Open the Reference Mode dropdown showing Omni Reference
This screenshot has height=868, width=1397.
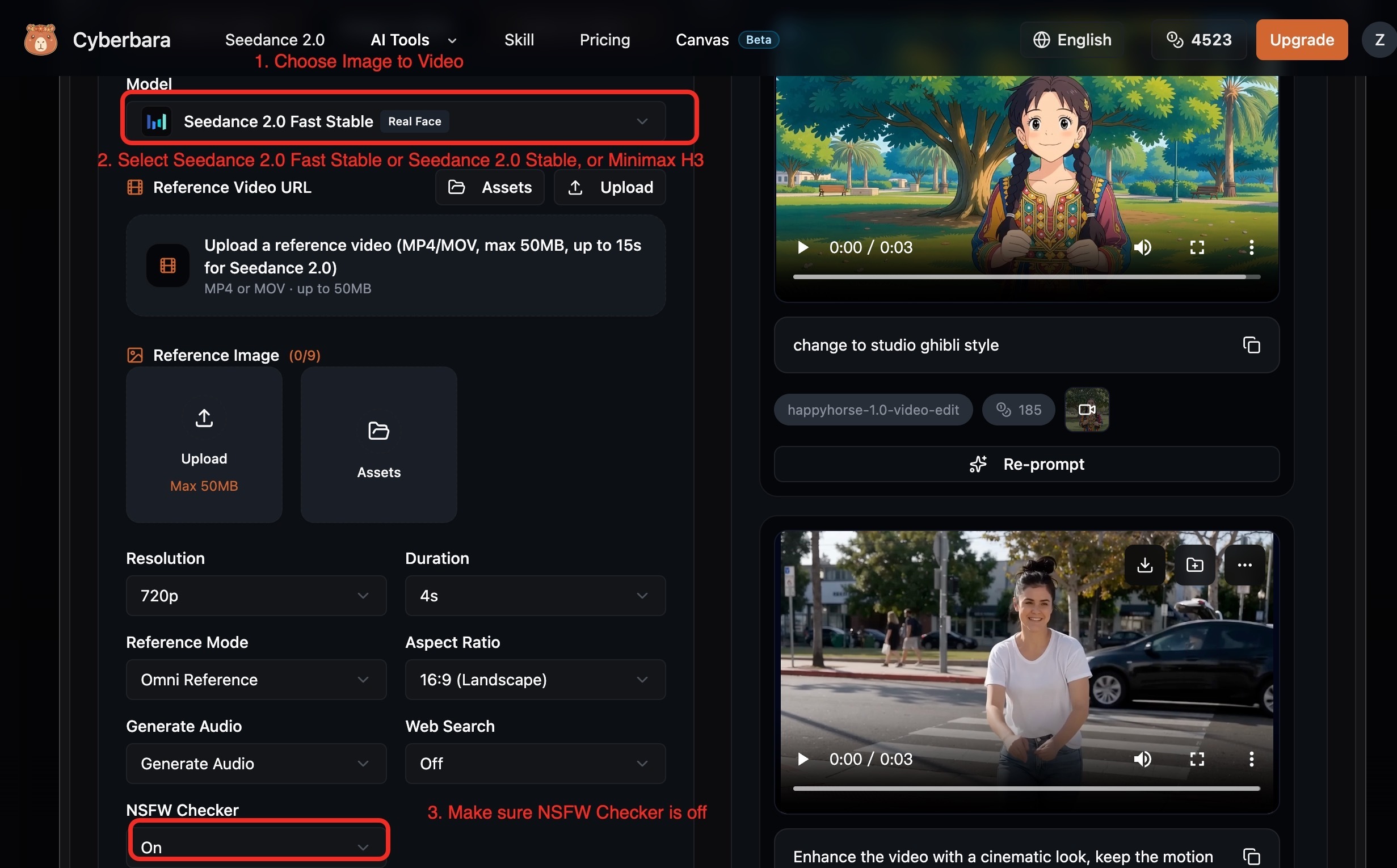coord(256,680)
